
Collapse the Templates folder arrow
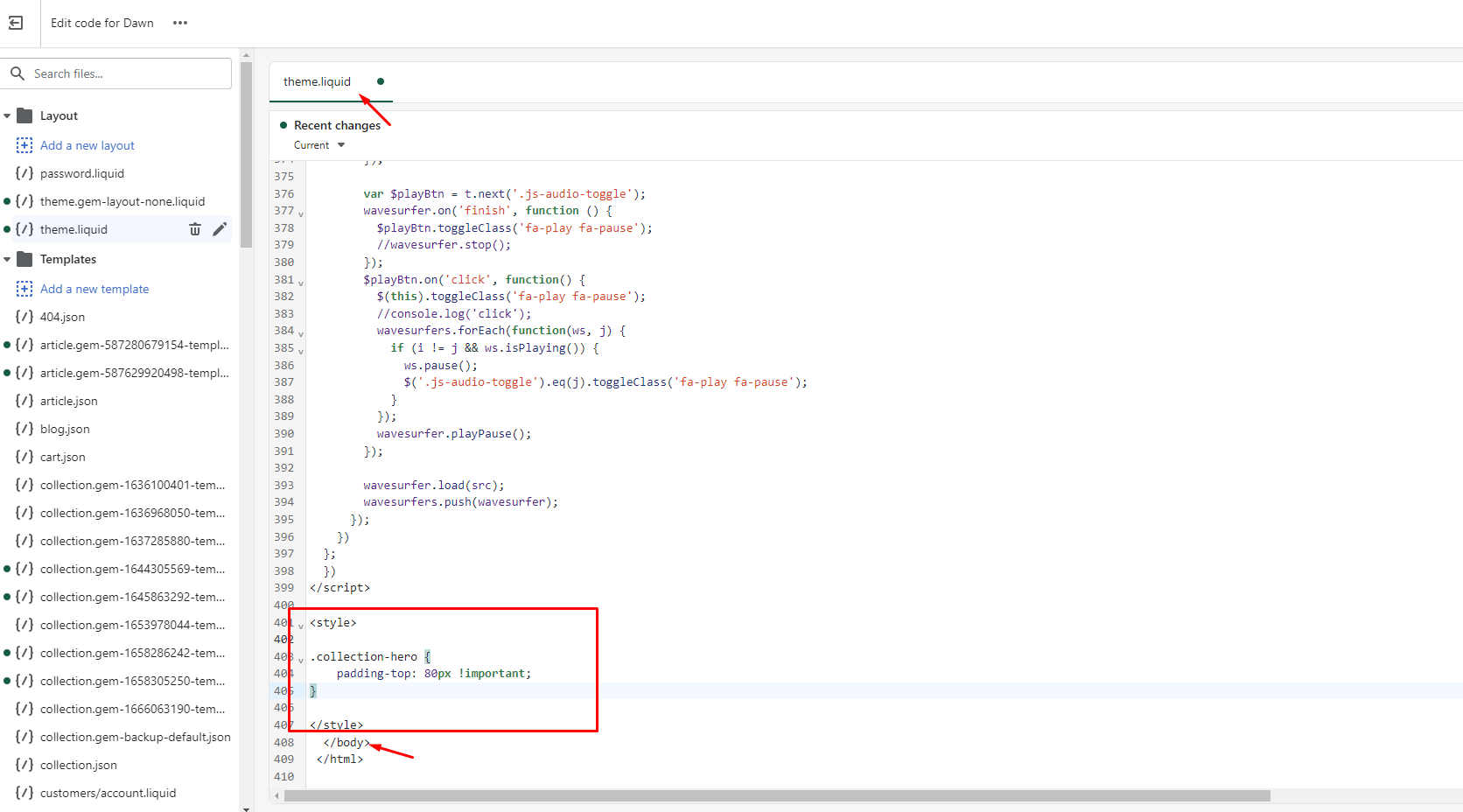[x=7, y=259]
